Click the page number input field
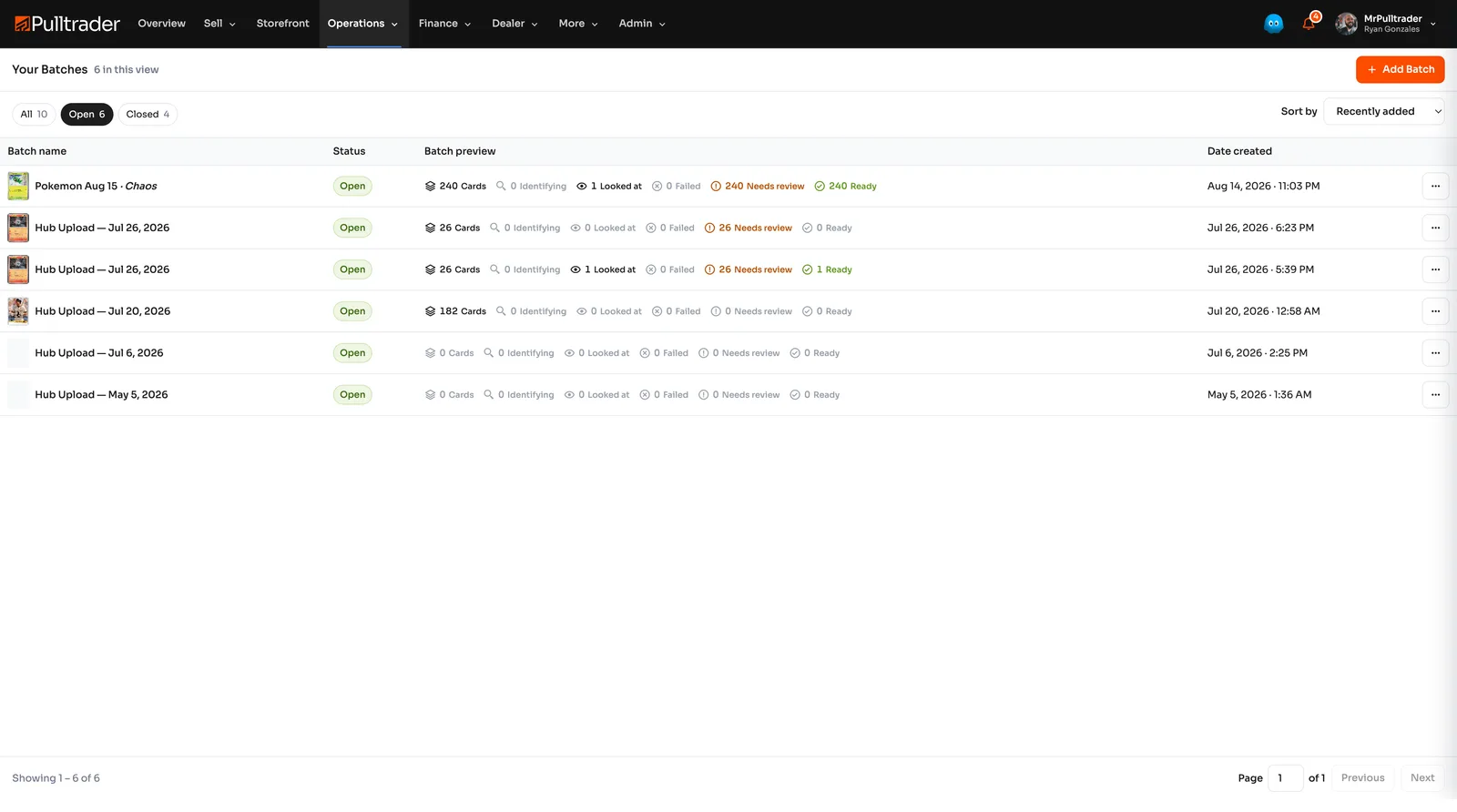The image size is (1457, 812). click(1285, 778)
